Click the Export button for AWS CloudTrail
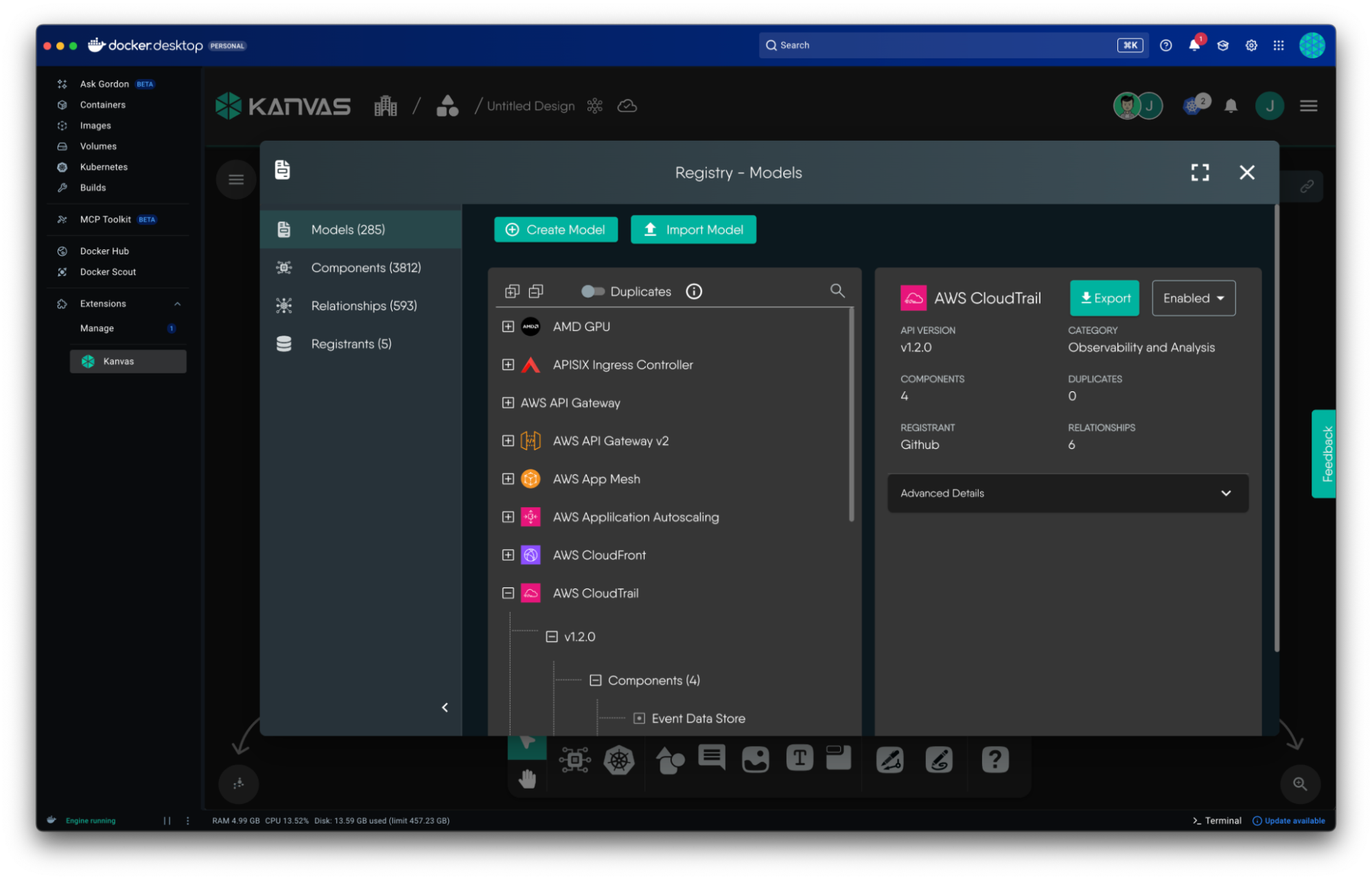Screen dimensions: 1372x880 pyautogui.click(x=1104, y=299)
